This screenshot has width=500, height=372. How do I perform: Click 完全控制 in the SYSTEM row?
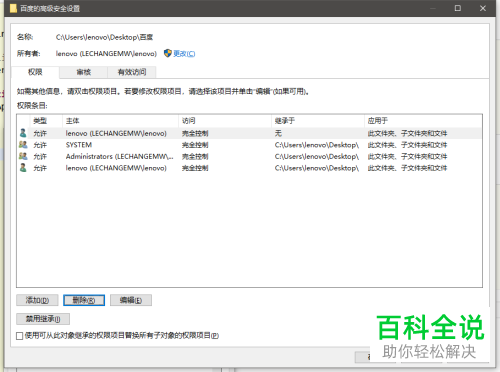(x=195, y=145)
